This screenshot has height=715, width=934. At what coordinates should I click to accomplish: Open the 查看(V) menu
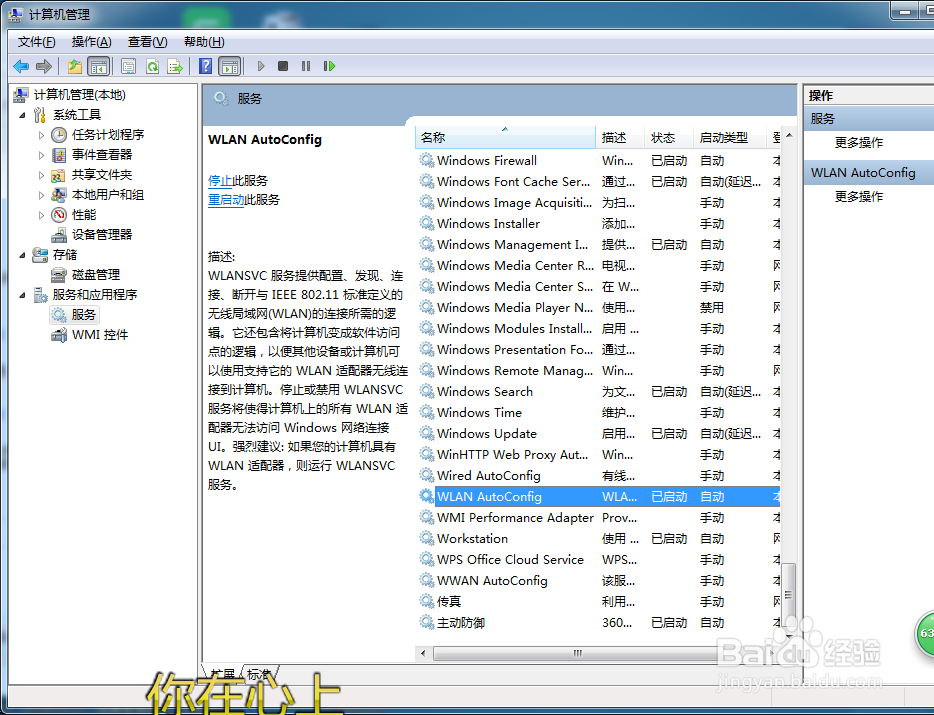pyautogui.click(x=147, y=42)
